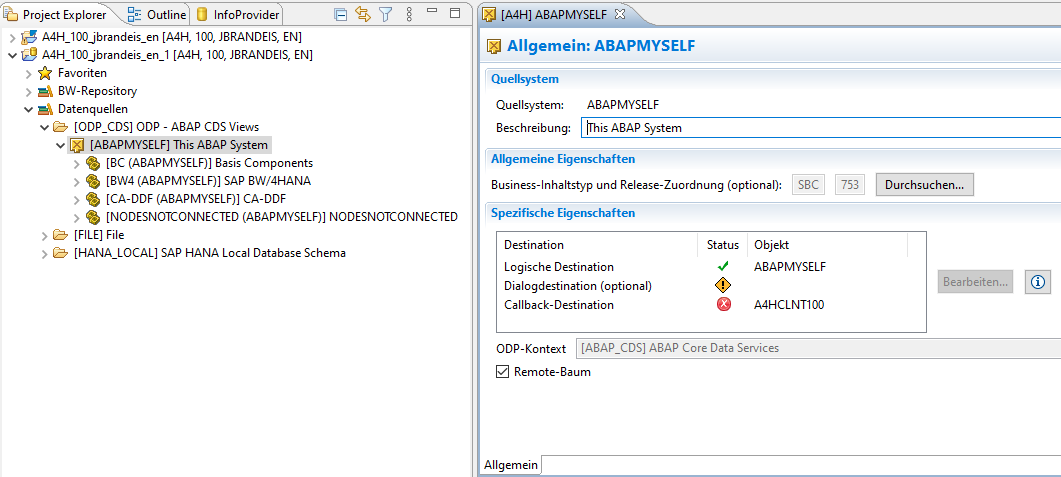Click the Durchsuchen... button
This screenshot has height=477, width=1061.
pos(925,185)
